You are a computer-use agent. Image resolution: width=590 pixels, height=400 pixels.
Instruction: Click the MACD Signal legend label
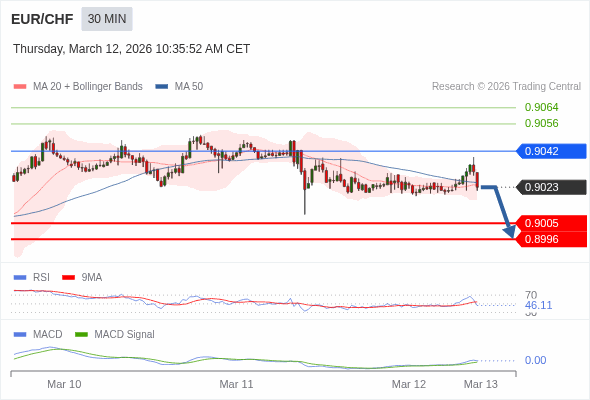click(x=125, y=335)
